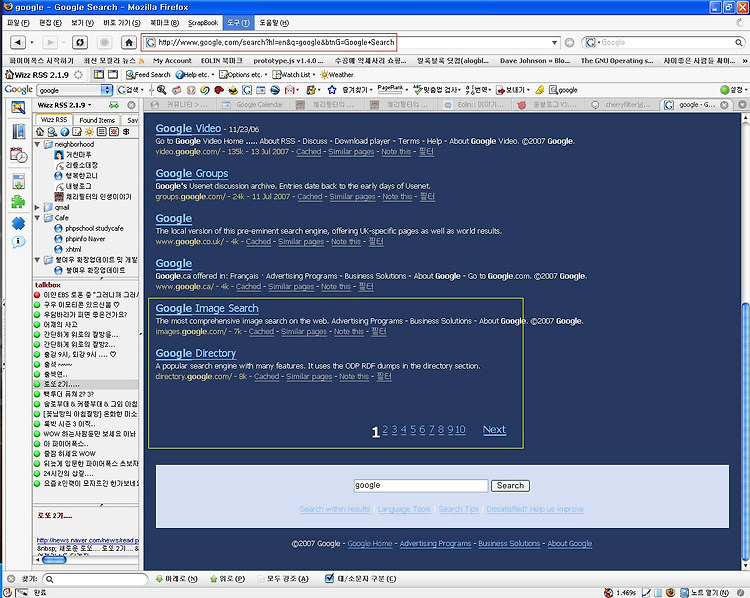Open Cached link for Google Groups result
Screen dimensions: 750x598
309,197
